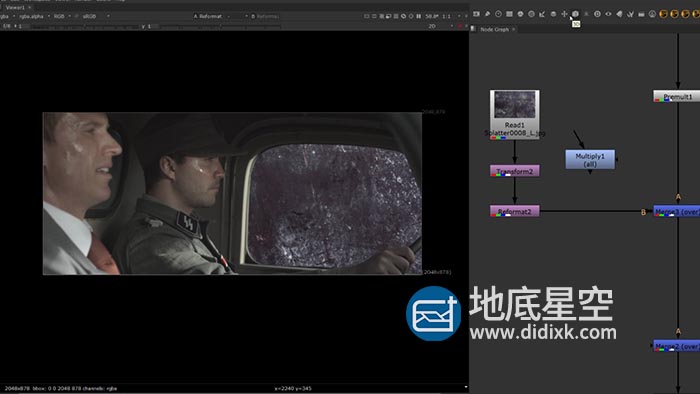Screen dimensions: 700x394
Task: Switch to the Node Graph tab
Action: pos(494,29)
